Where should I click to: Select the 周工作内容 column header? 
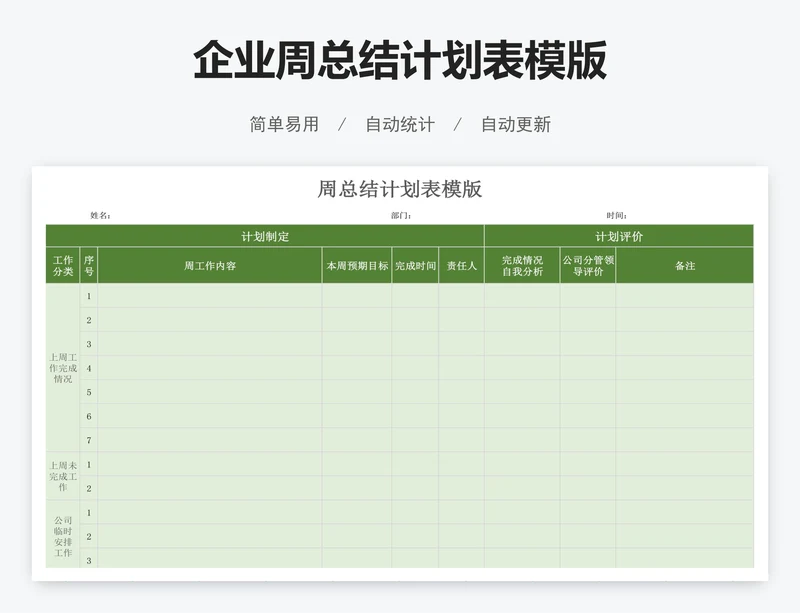210,265
